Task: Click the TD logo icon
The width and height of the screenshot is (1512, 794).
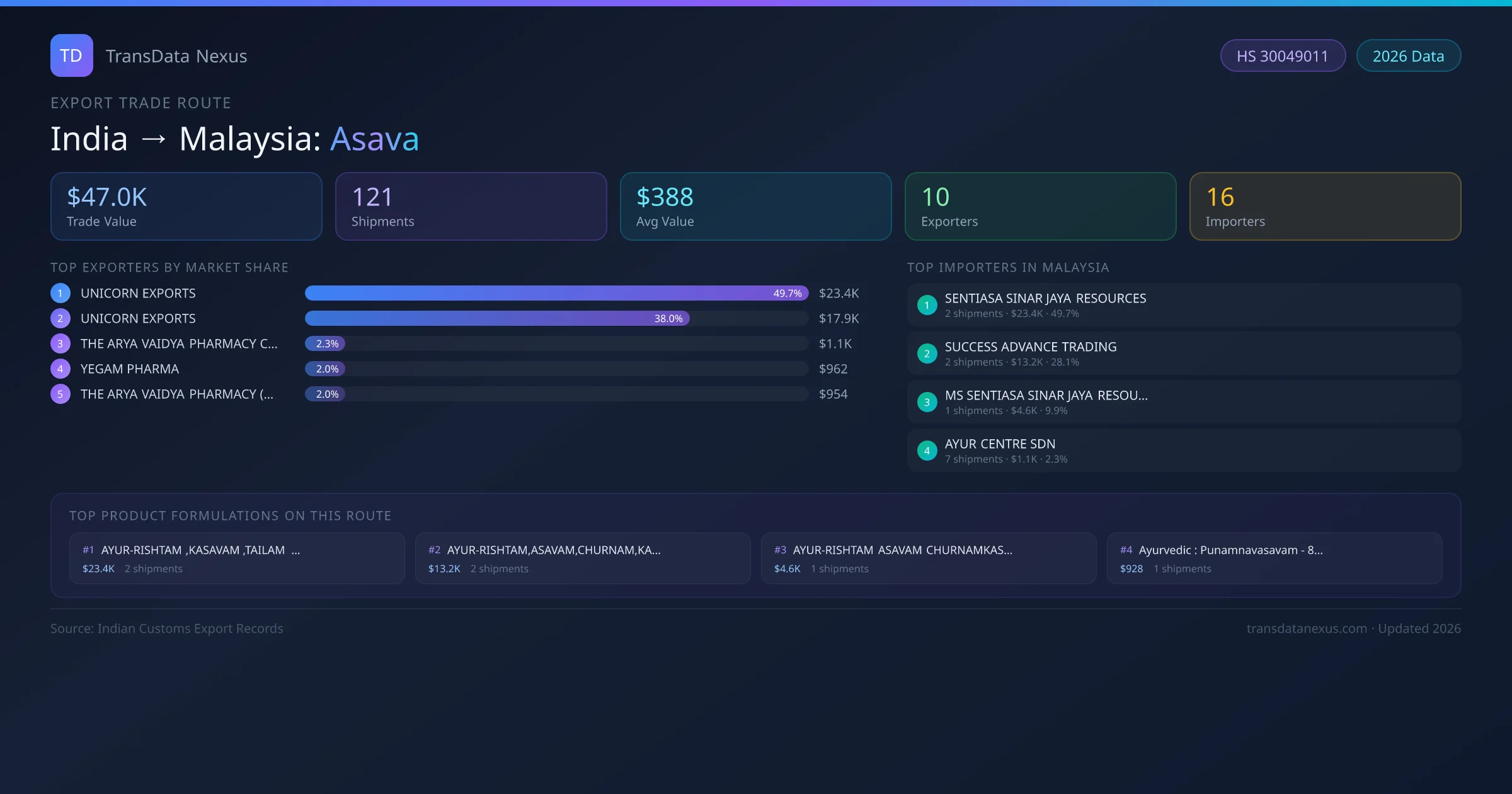Action: point(71,55)
